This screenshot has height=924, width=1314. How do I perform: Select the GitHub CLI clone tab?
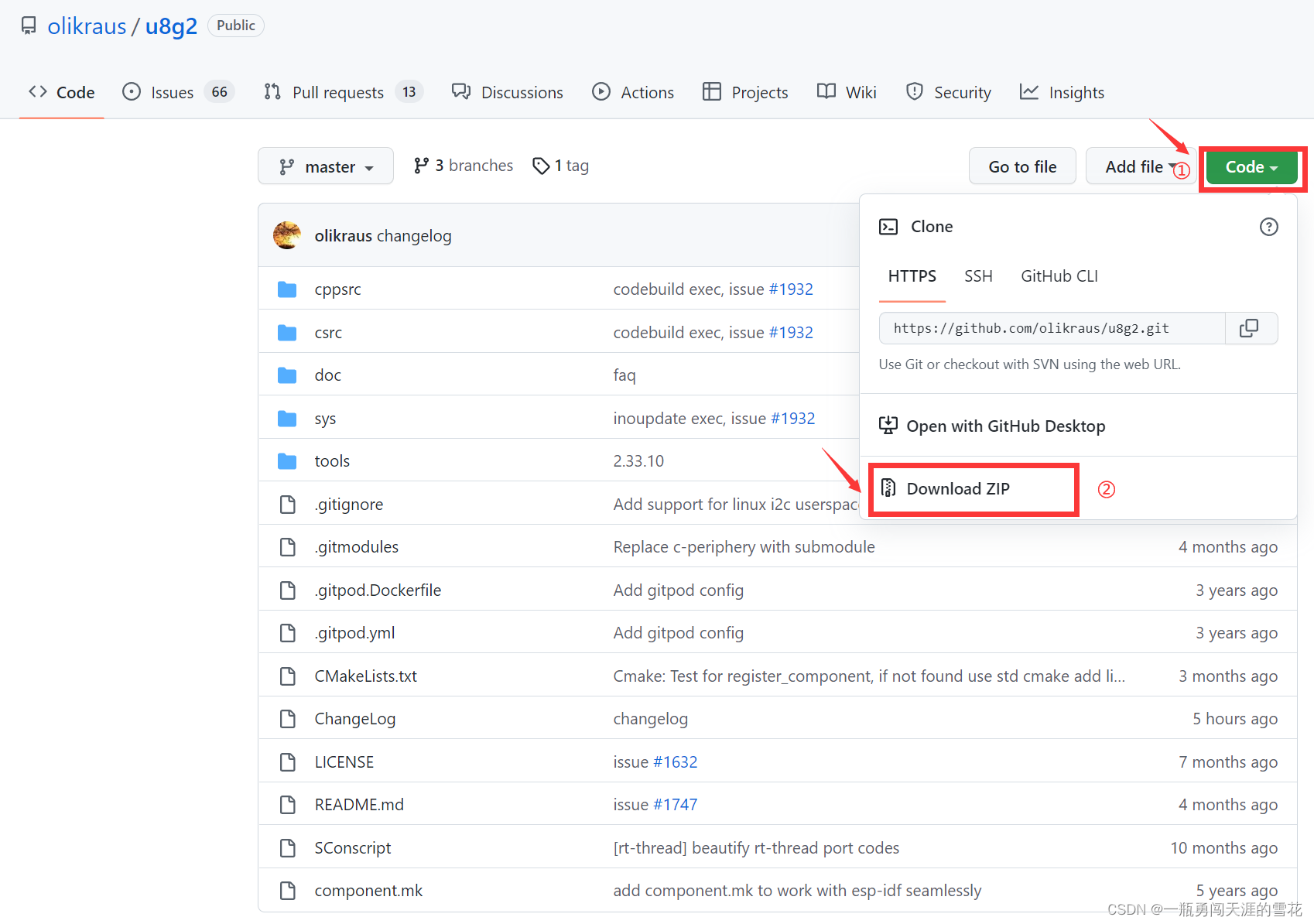tap(1059, 276)
